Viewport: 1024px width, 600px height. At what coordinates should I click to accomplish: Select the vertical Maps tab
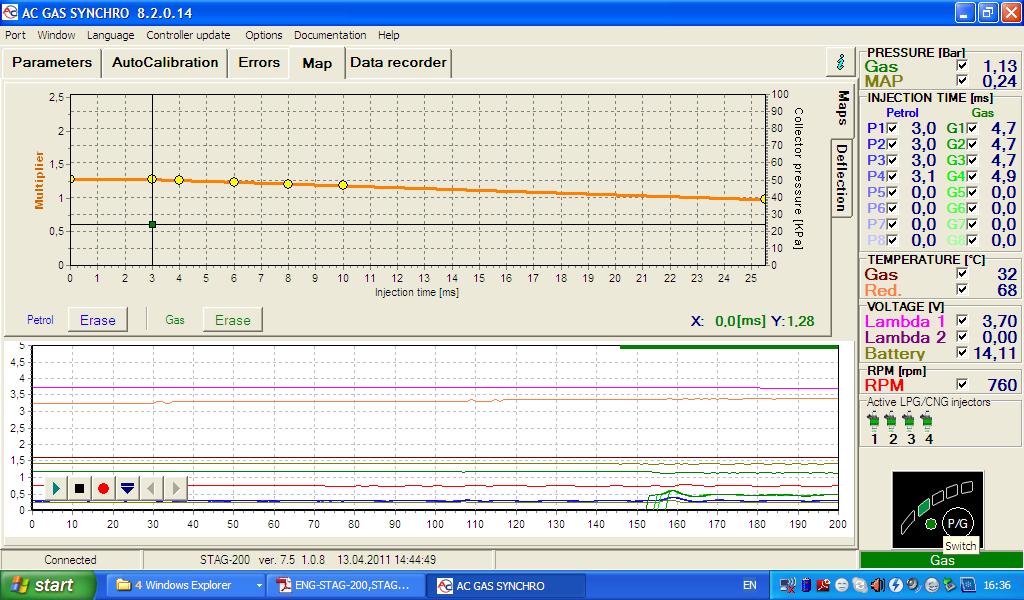point(842,108)
